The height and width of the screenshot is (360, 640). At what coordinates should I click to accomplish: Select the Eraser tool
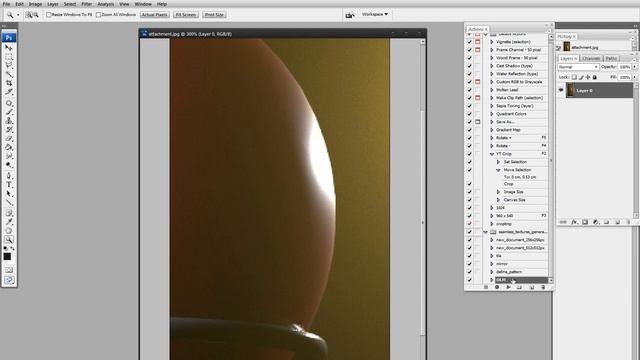coord(9,138)
